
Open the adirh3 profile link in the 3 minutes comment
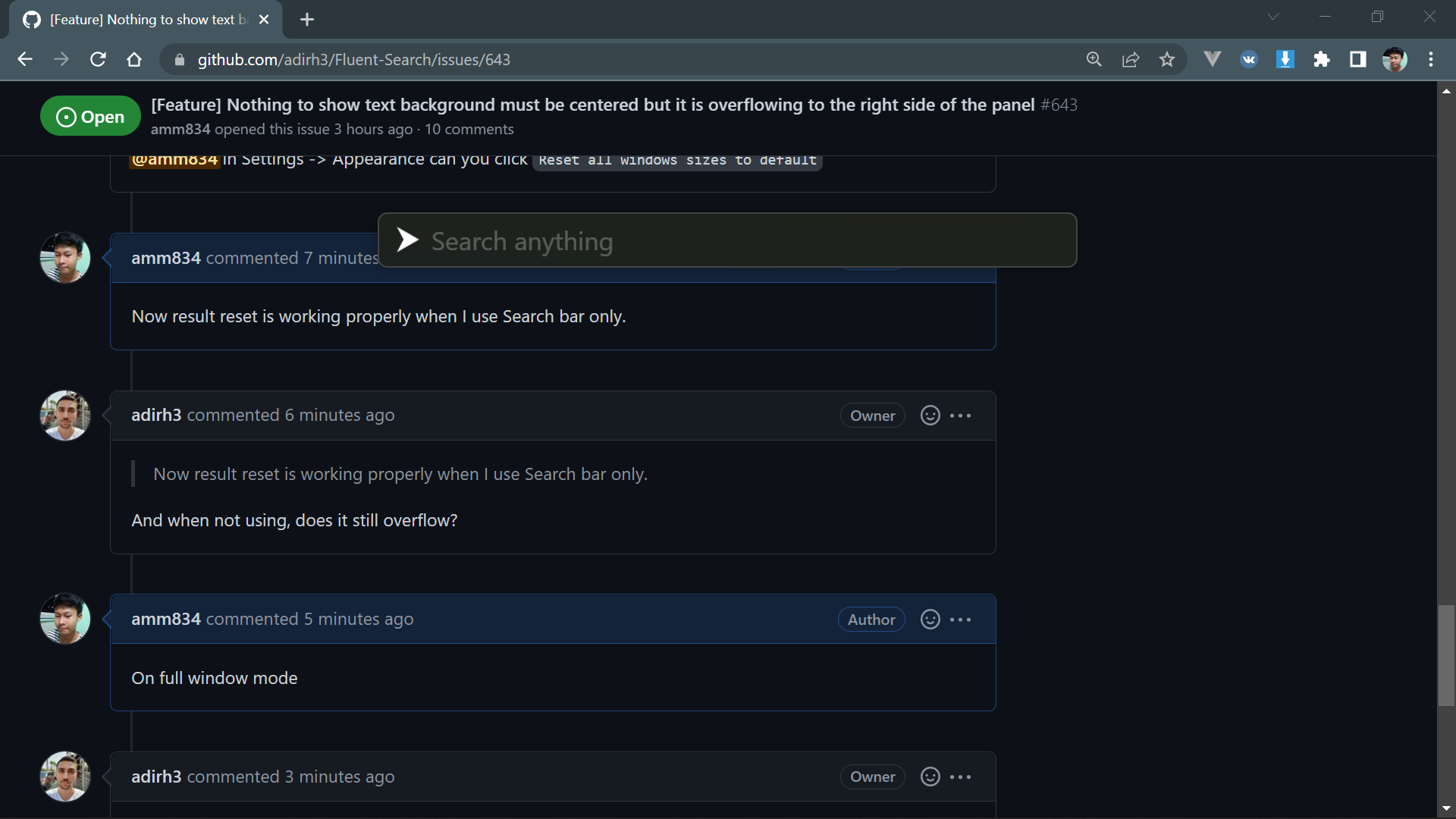coord(156,777)
